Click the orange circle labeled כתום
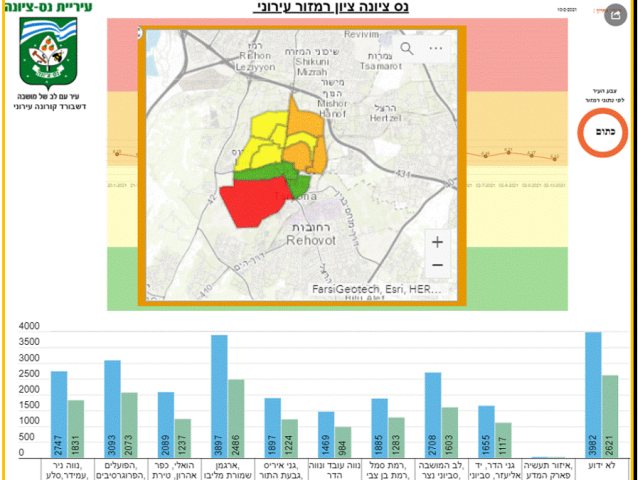Screen dimensions: 640x480 (x=602, y=132)
